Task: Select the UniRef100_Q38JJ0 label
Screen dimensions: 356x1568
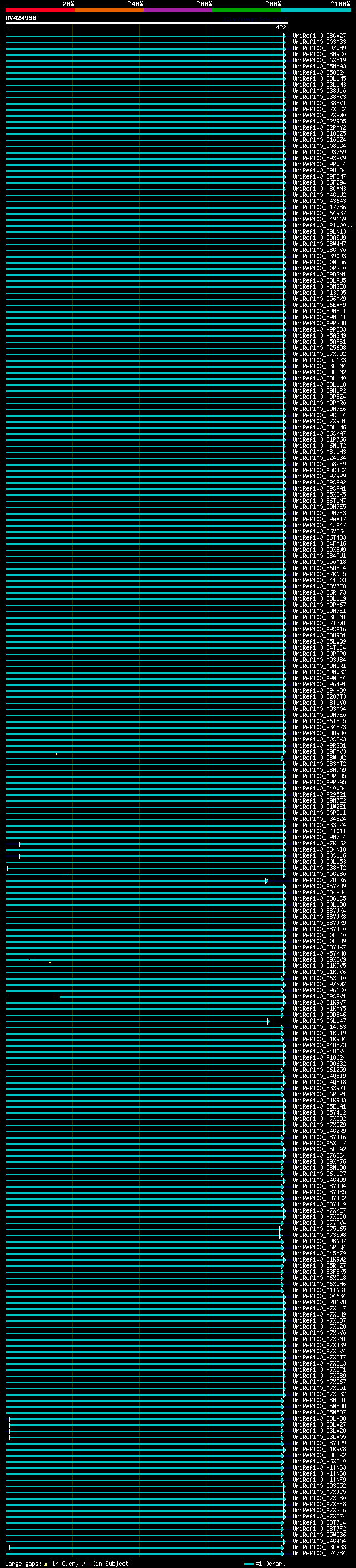Action: click(319, 91)
